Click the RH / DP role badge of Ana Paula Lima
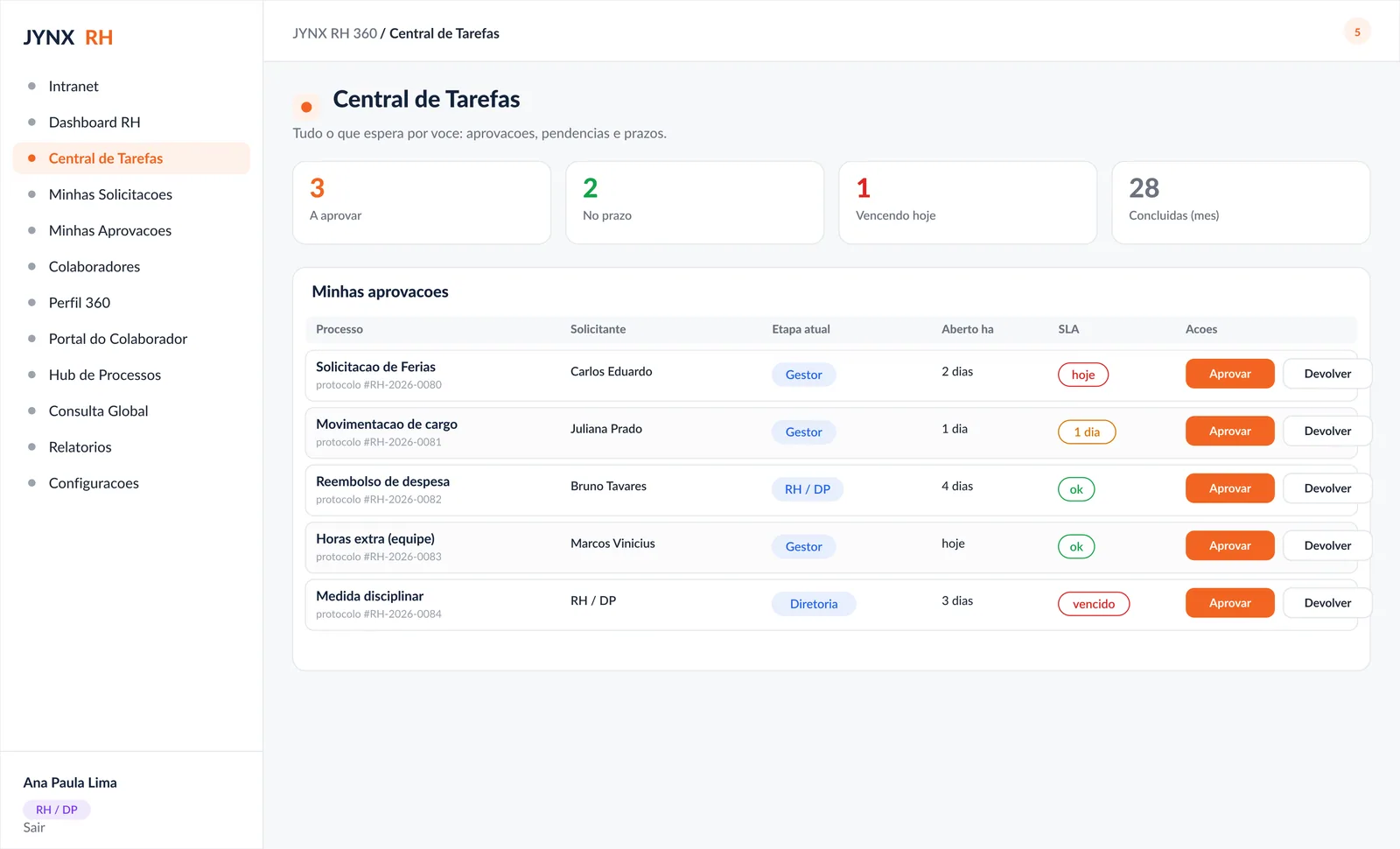 tap(57, 810)
